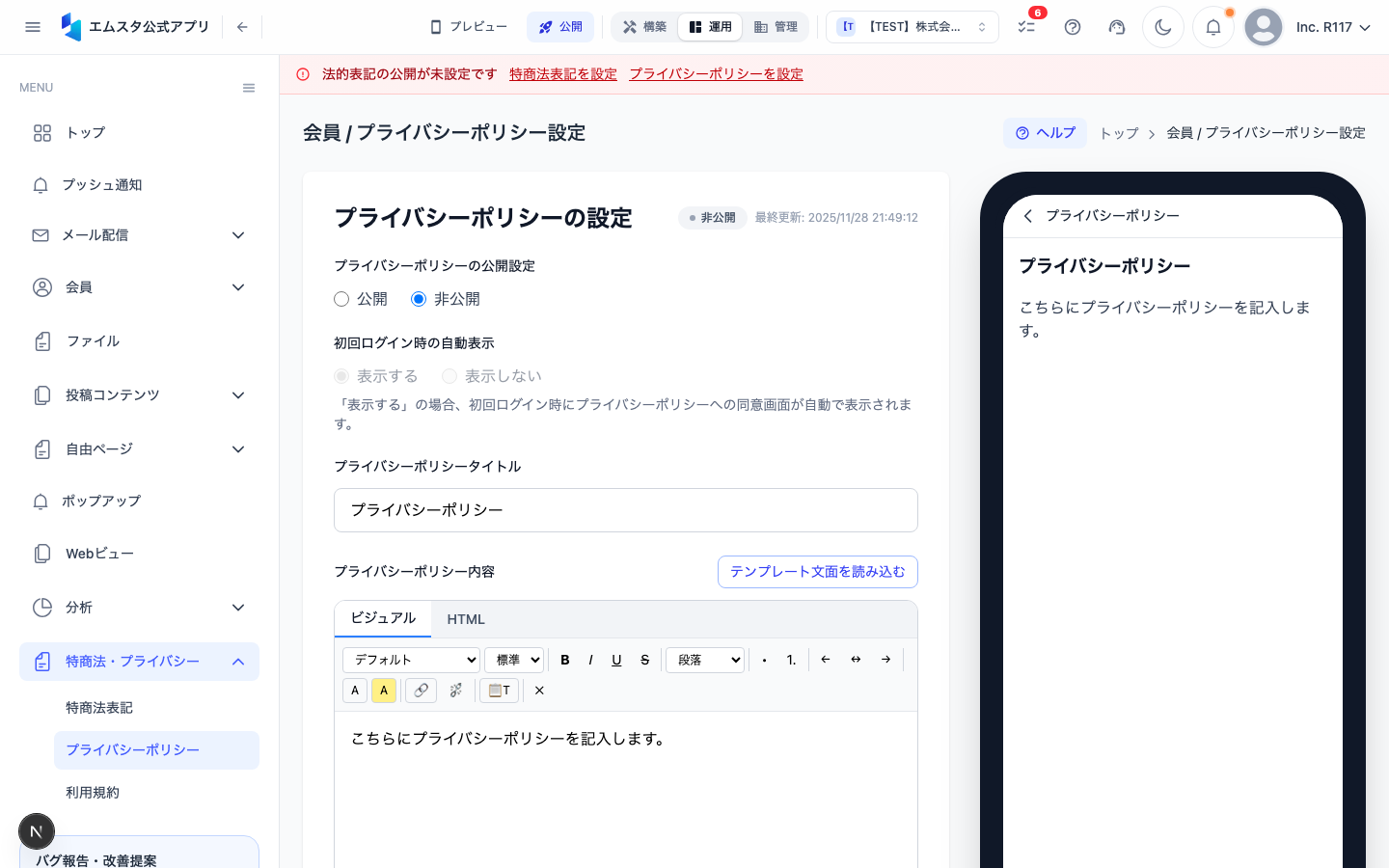Open 特商法表記 in the sidebar
The width and height of the screenshot is (1389, 868).
[x=156, y=708]
